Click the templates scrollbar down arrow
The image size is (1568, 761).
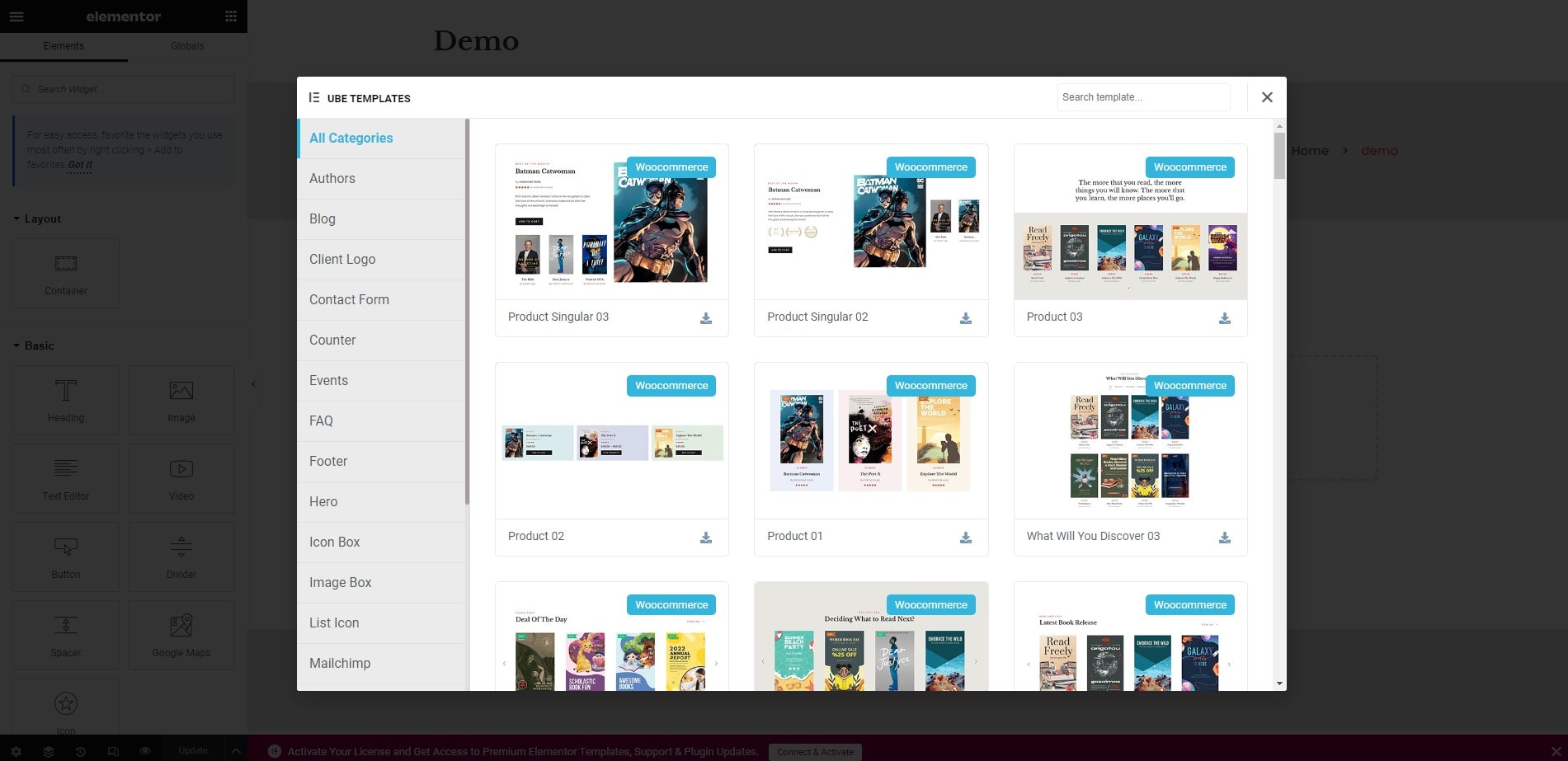click(1279, 683)
